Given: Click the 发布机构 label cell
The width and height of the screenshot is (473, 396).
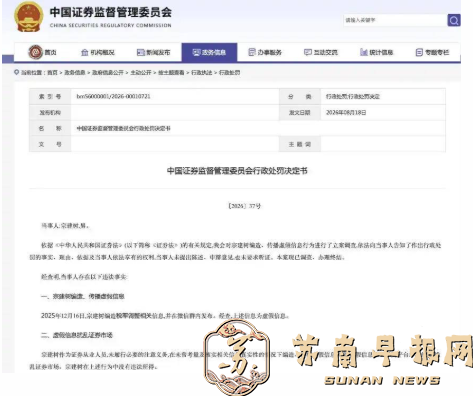Looking at the screenshot, I should pos(50,112).
